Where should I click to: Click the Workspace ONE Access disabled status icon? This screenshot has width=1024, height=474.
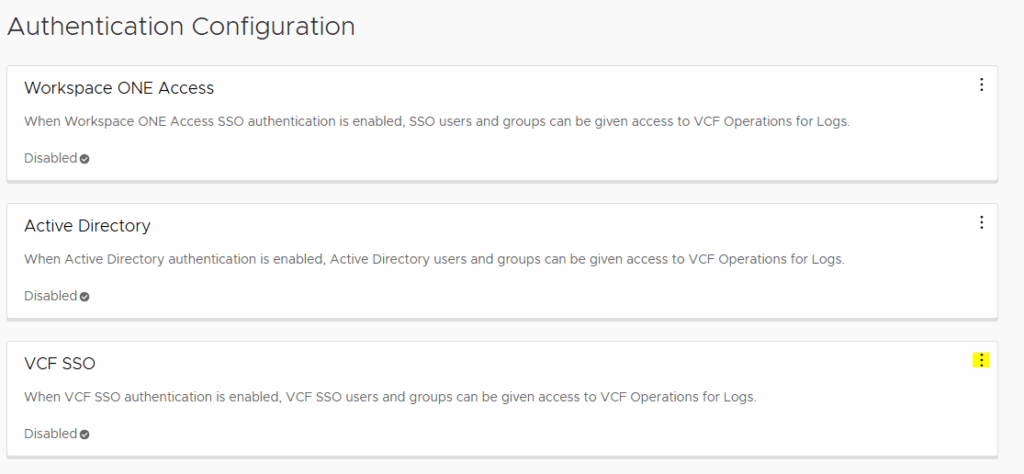(85, 159)
